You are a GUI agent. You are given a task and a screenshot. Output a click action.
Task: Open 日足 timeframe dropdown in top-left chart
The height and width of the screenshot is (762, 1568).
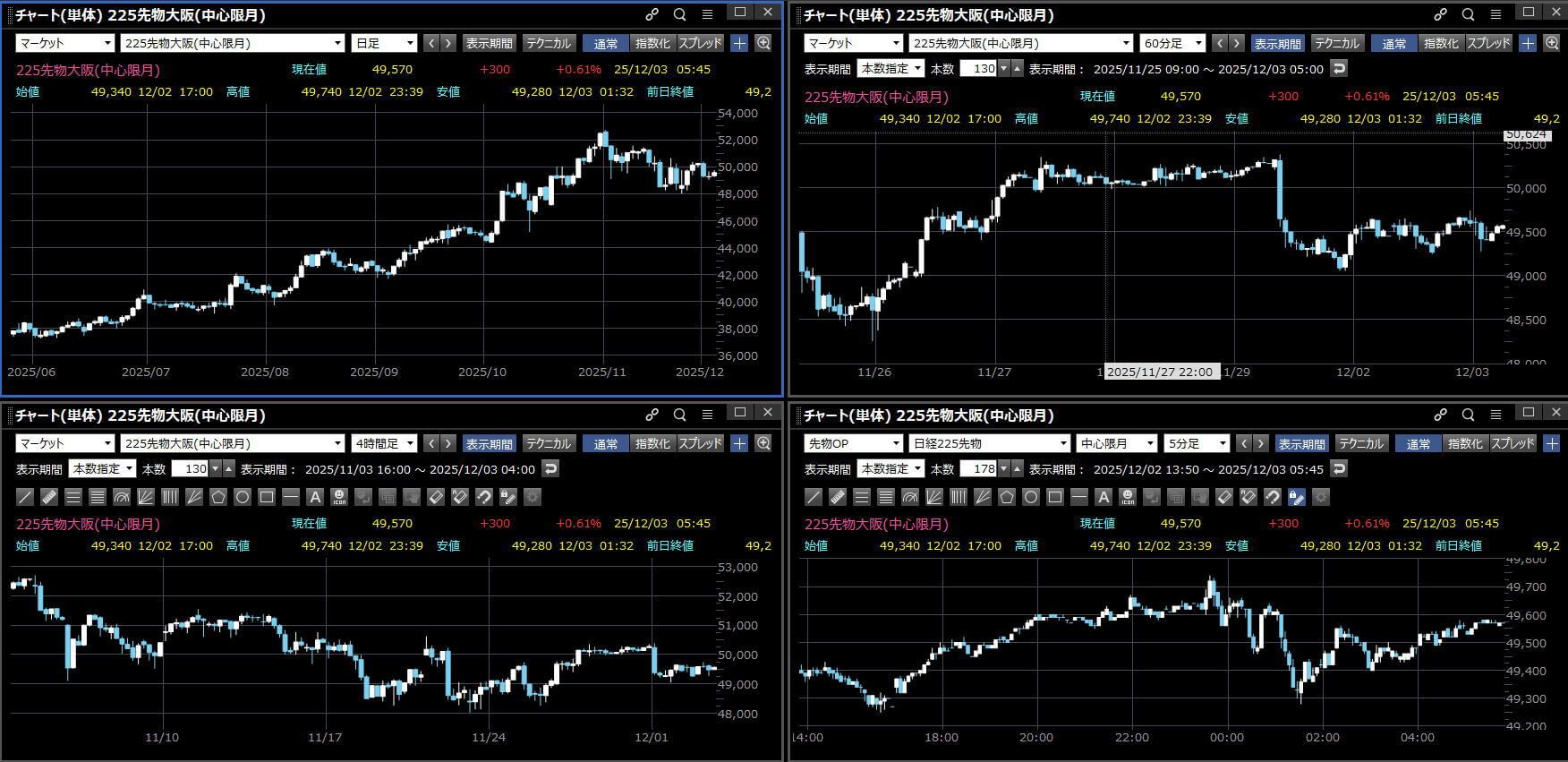pos(385,43)
